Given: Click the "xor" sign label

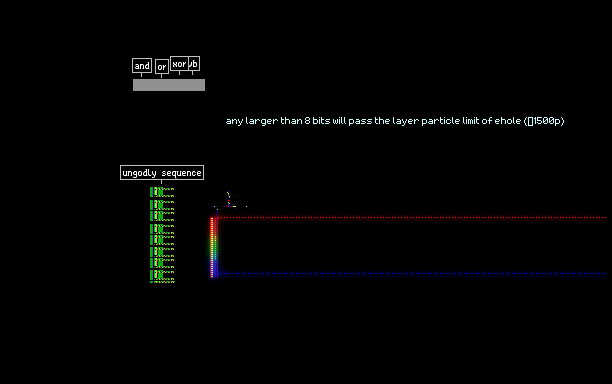Looking at the screenshot, I should click(x=179, y=64).
